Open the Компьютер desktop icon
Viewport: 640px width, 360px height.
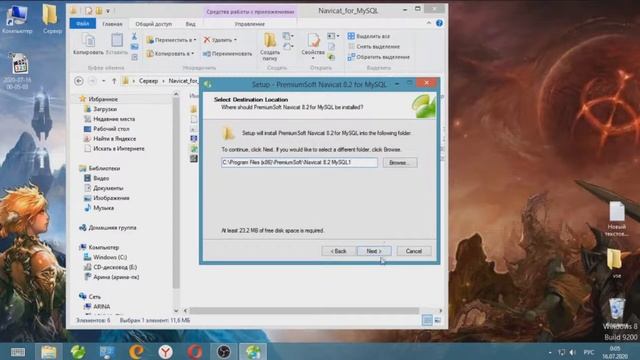coord(17,20)
